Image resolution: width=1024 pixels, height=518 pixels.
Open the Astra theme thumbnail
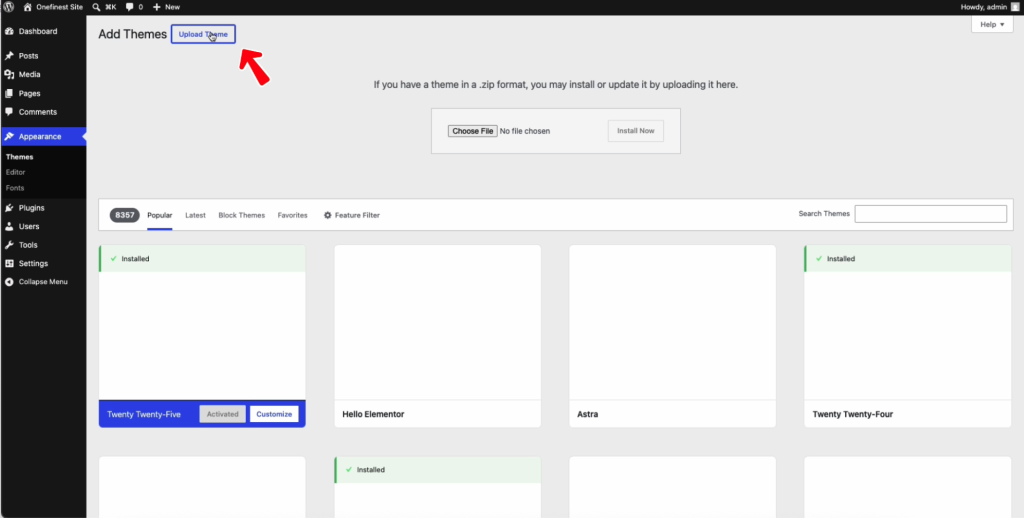[x=673, y=322]
